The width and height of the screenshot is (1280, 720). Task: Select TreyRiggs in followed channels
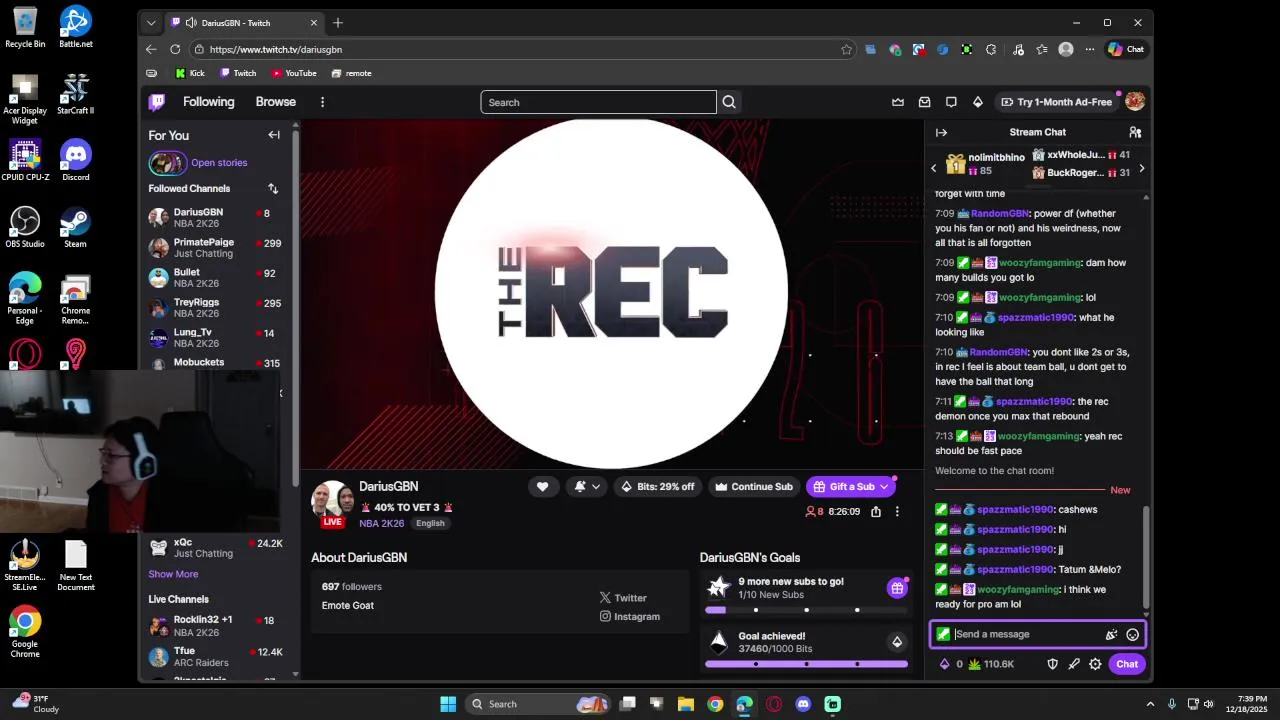[216, 307]
